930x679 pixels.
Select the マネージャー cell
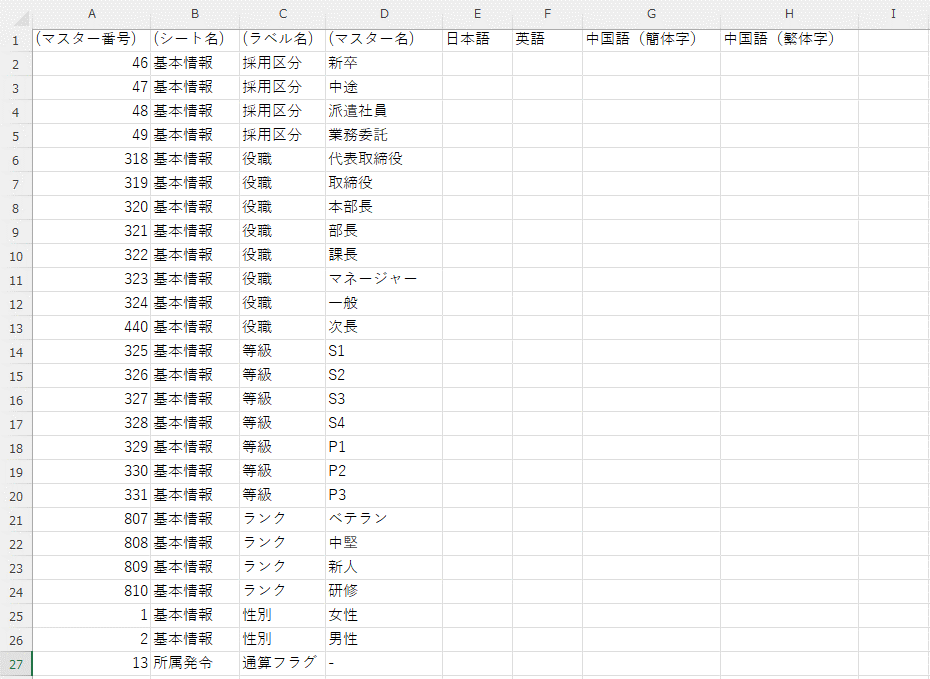pos(384,279)
